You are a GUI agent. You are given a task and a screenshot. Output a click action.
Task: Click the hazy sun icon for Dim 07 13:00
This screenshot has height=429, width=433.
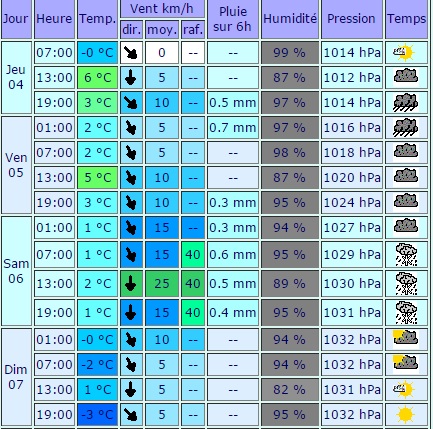coord(404,389)
